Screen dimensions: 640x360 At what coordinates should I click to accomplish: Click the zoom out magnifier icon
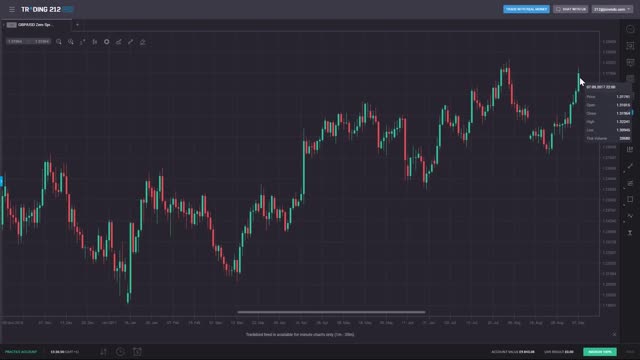(59, 42)
